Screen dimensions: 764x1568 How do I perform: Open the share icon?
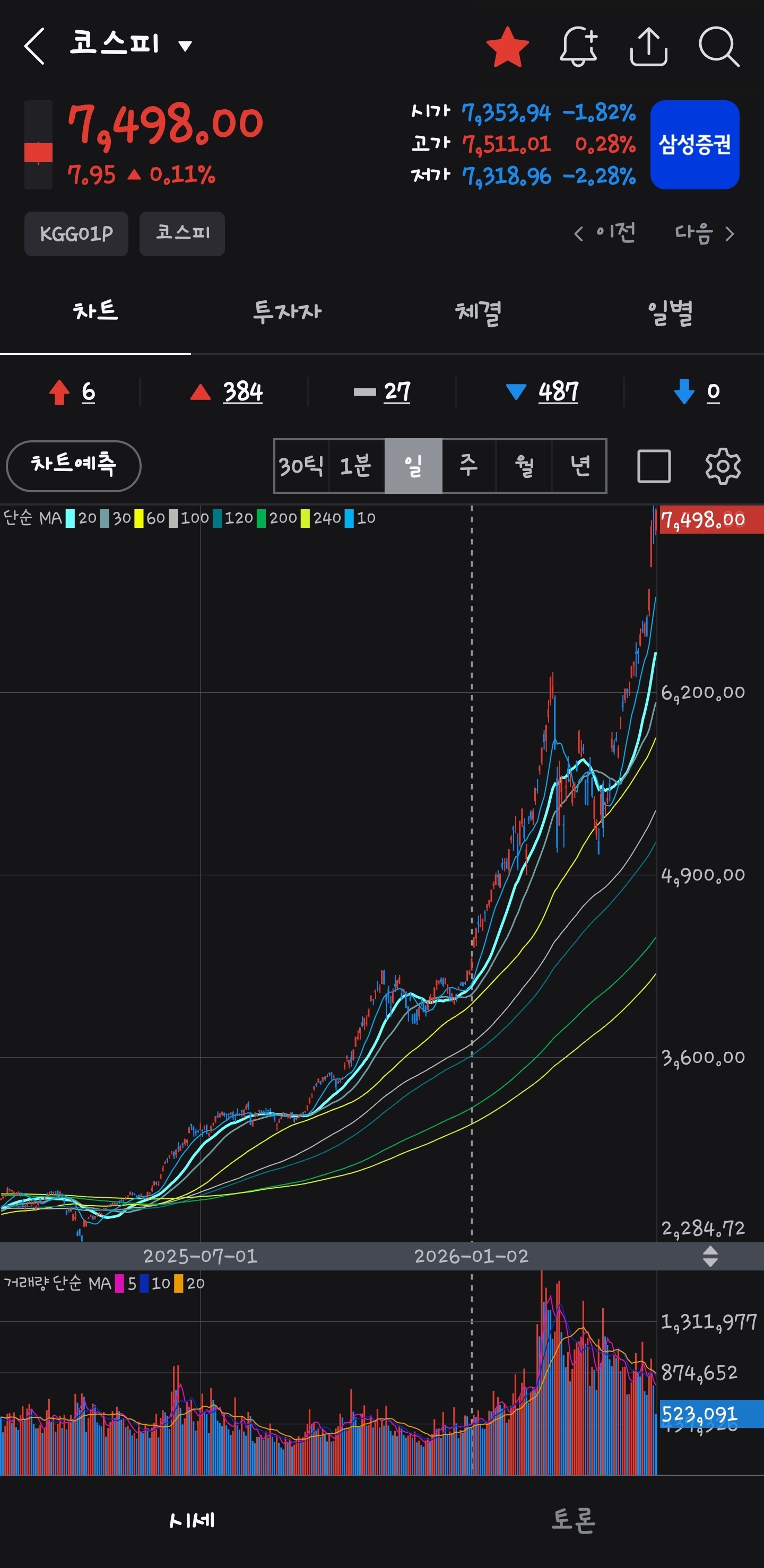[648, 46]
